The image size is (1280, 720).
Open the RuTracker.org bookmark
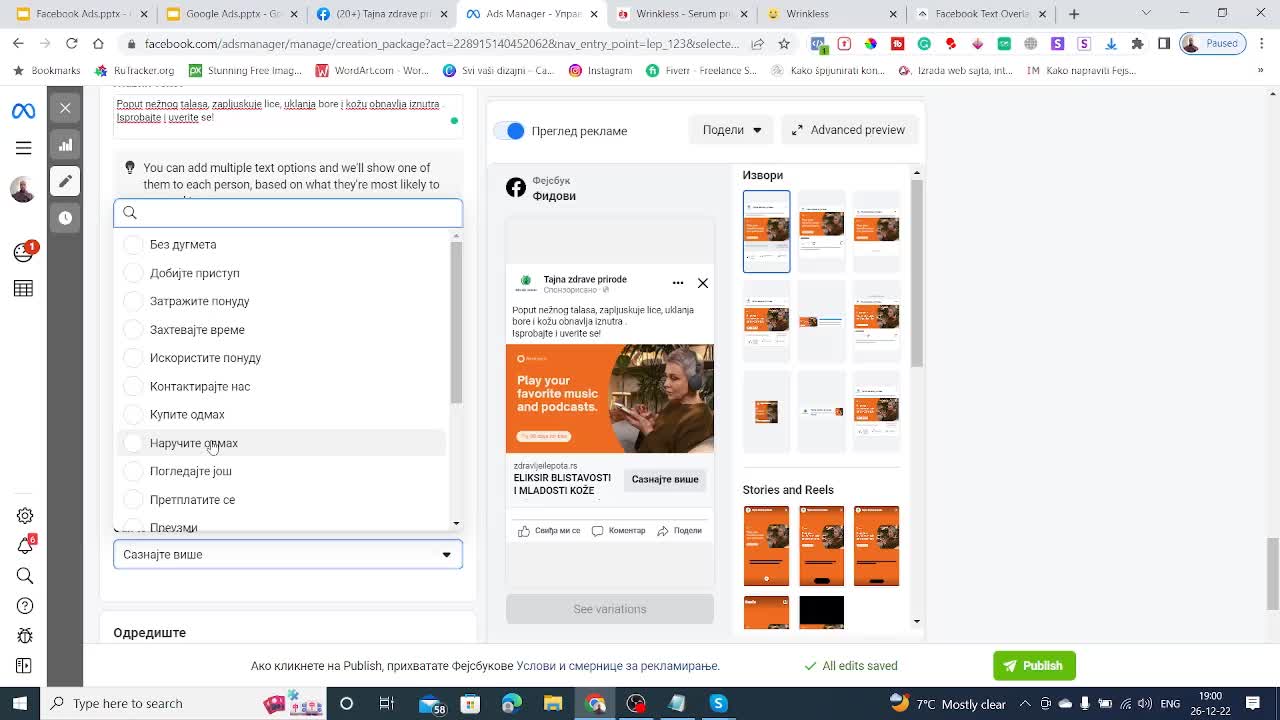point(134,71)
